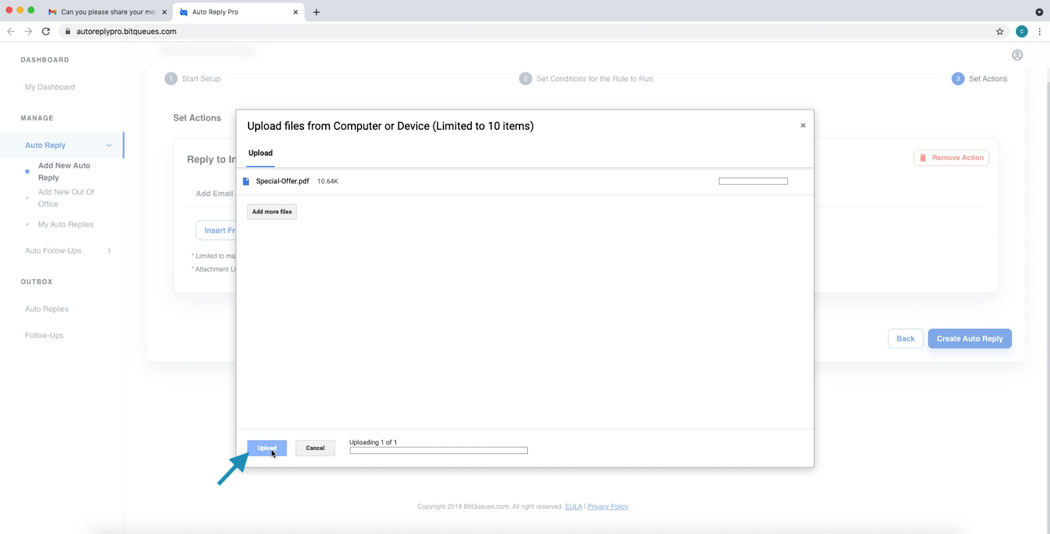
Task: Click the 10.64K file size text
Action: coord(327,182)
